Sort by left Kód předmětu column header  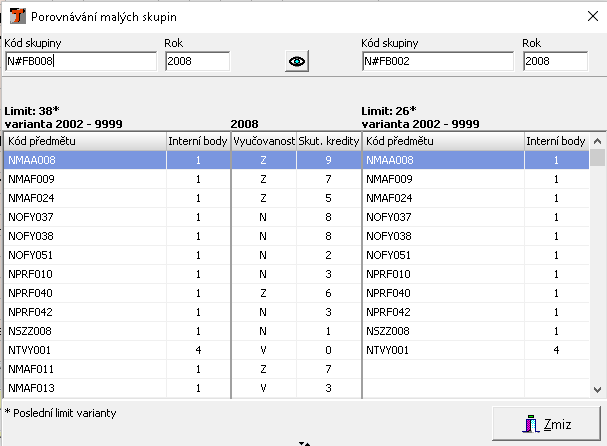point(85,141)
